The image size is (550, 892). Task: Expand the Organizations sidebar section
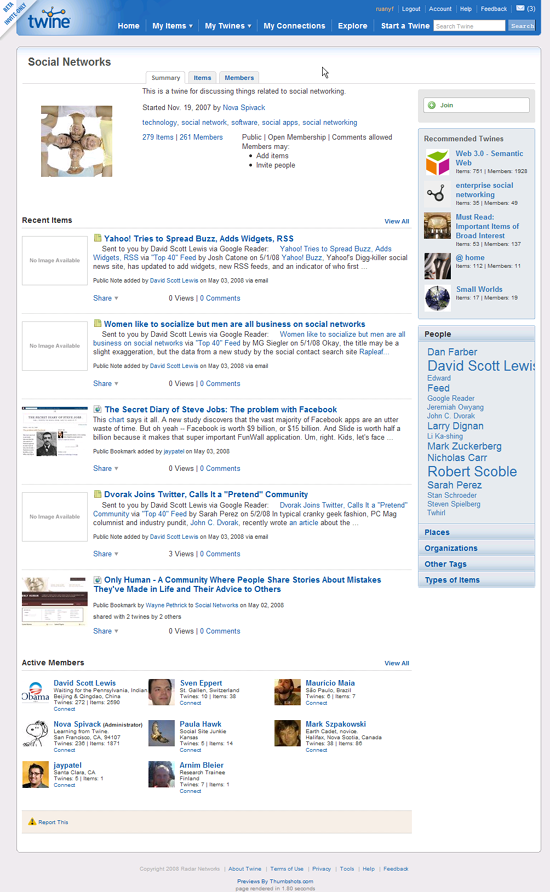[477, 548]
